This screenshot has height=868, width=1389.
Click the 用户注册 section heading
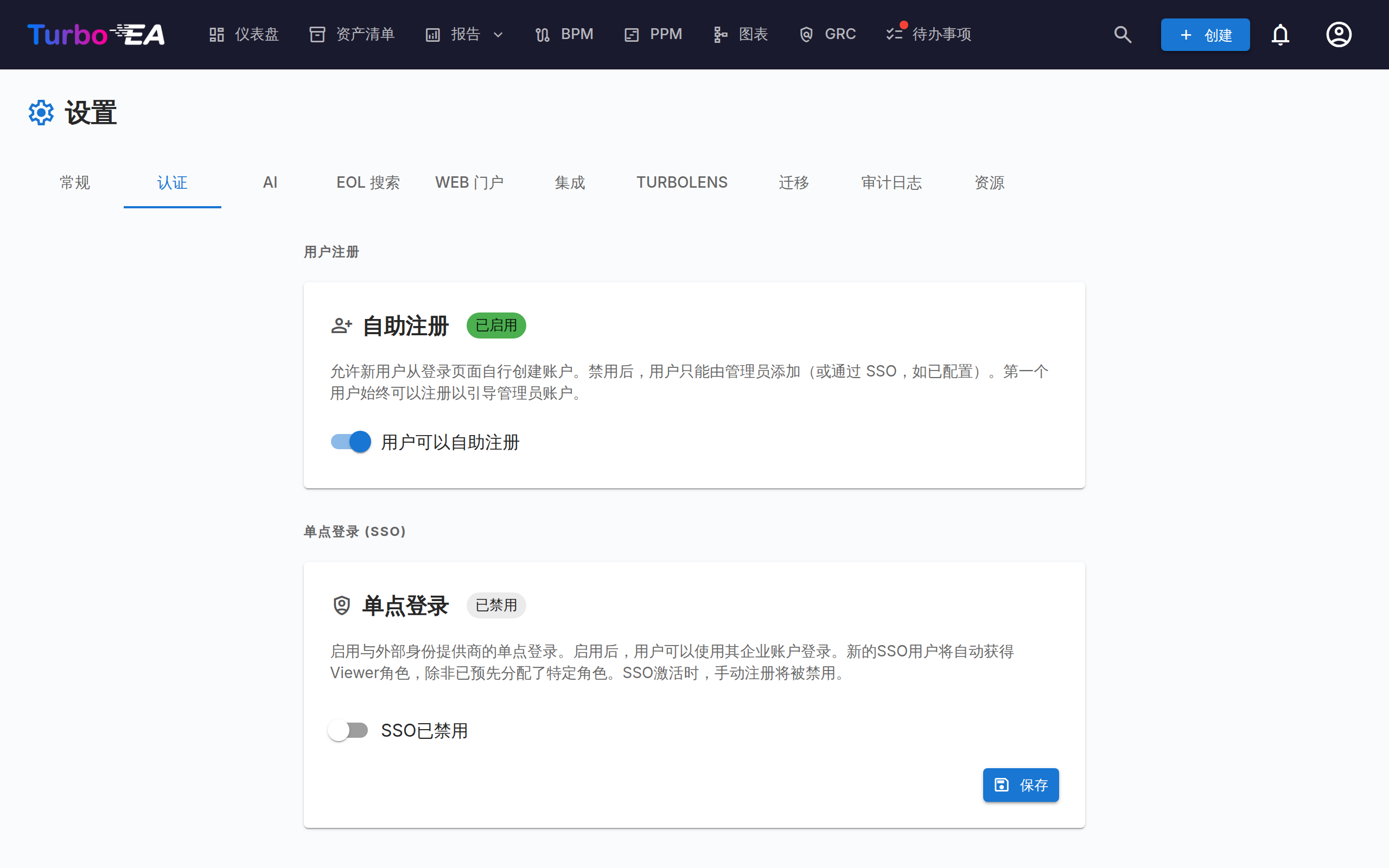pos(331,252)
